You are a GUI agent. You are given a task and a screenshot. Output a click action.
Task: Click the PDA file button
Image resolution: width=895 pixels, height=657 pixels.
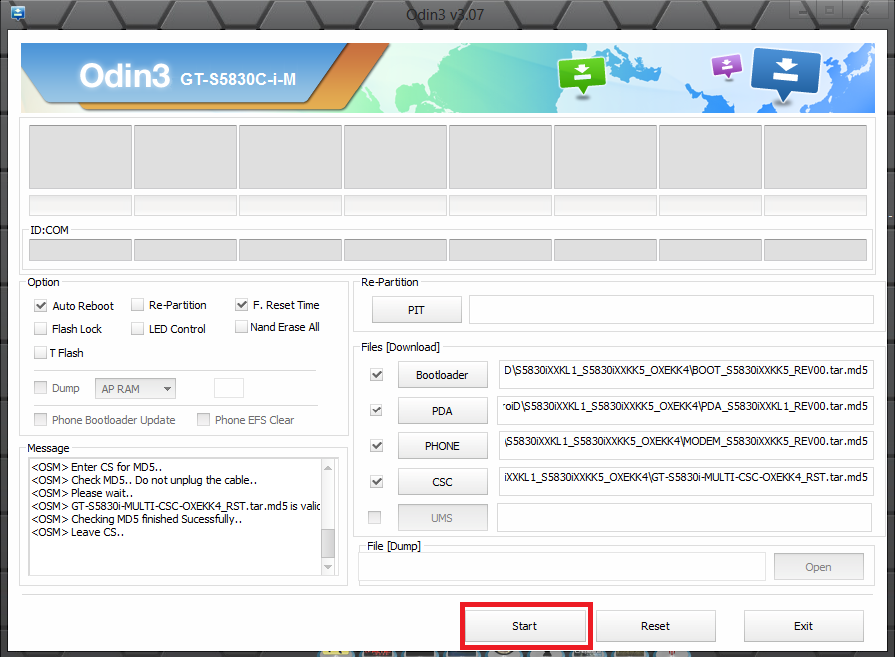click(x=442, y=411)
